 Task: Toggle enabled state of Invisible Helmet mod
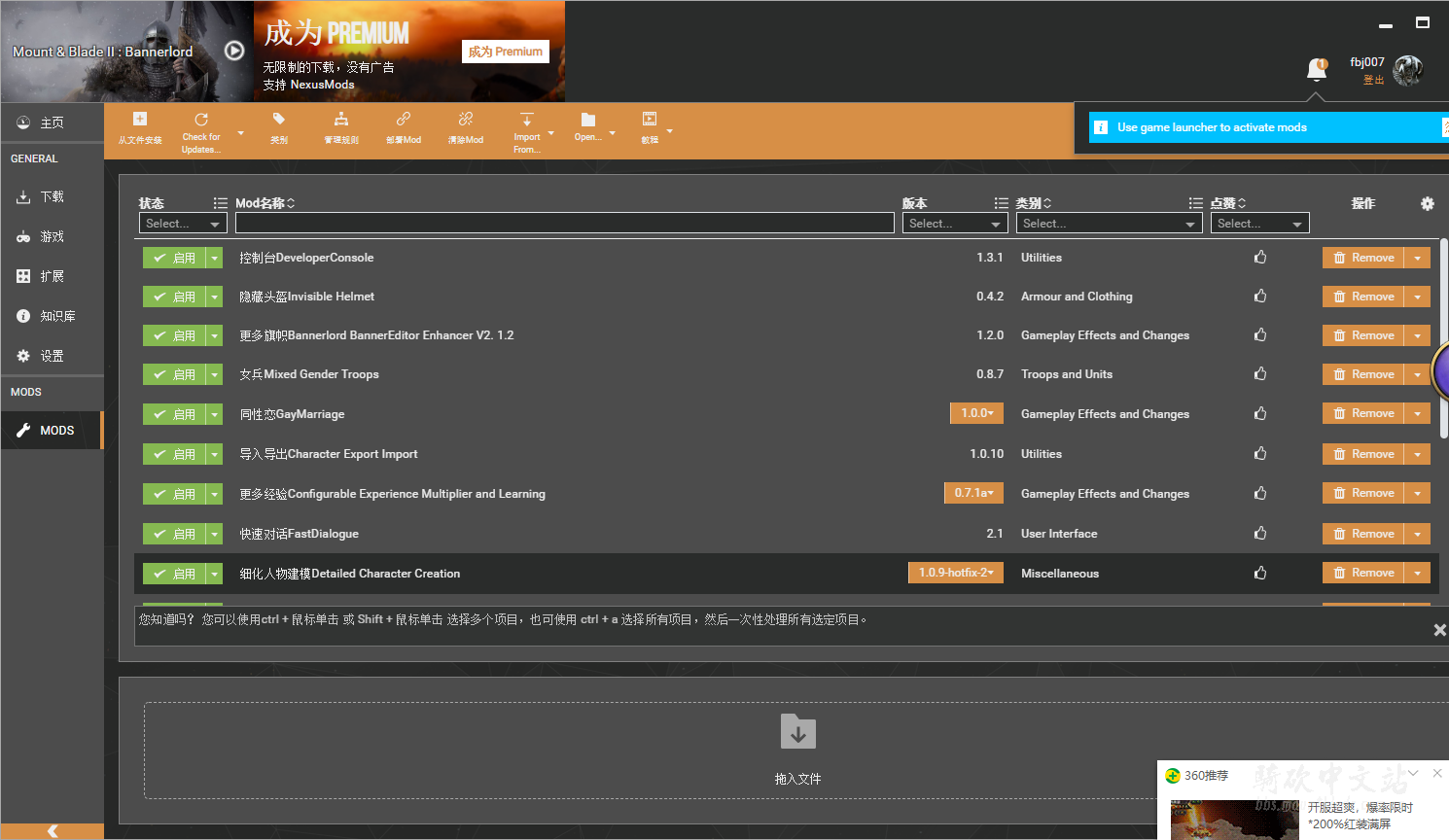pyautogui.click(x=174, y=297)
